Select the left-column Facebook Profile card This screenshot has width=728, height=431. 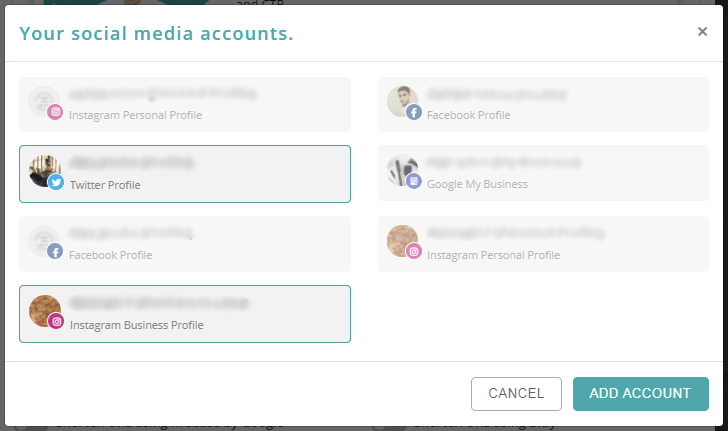click(185, 244)
